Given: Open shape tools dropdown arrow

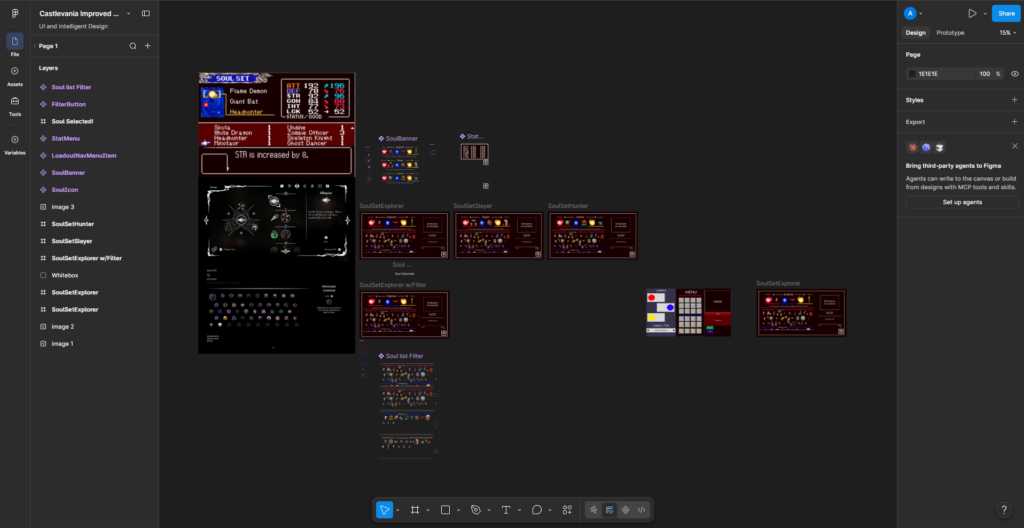Looking at the screenshot, I should tap(458, 510).
